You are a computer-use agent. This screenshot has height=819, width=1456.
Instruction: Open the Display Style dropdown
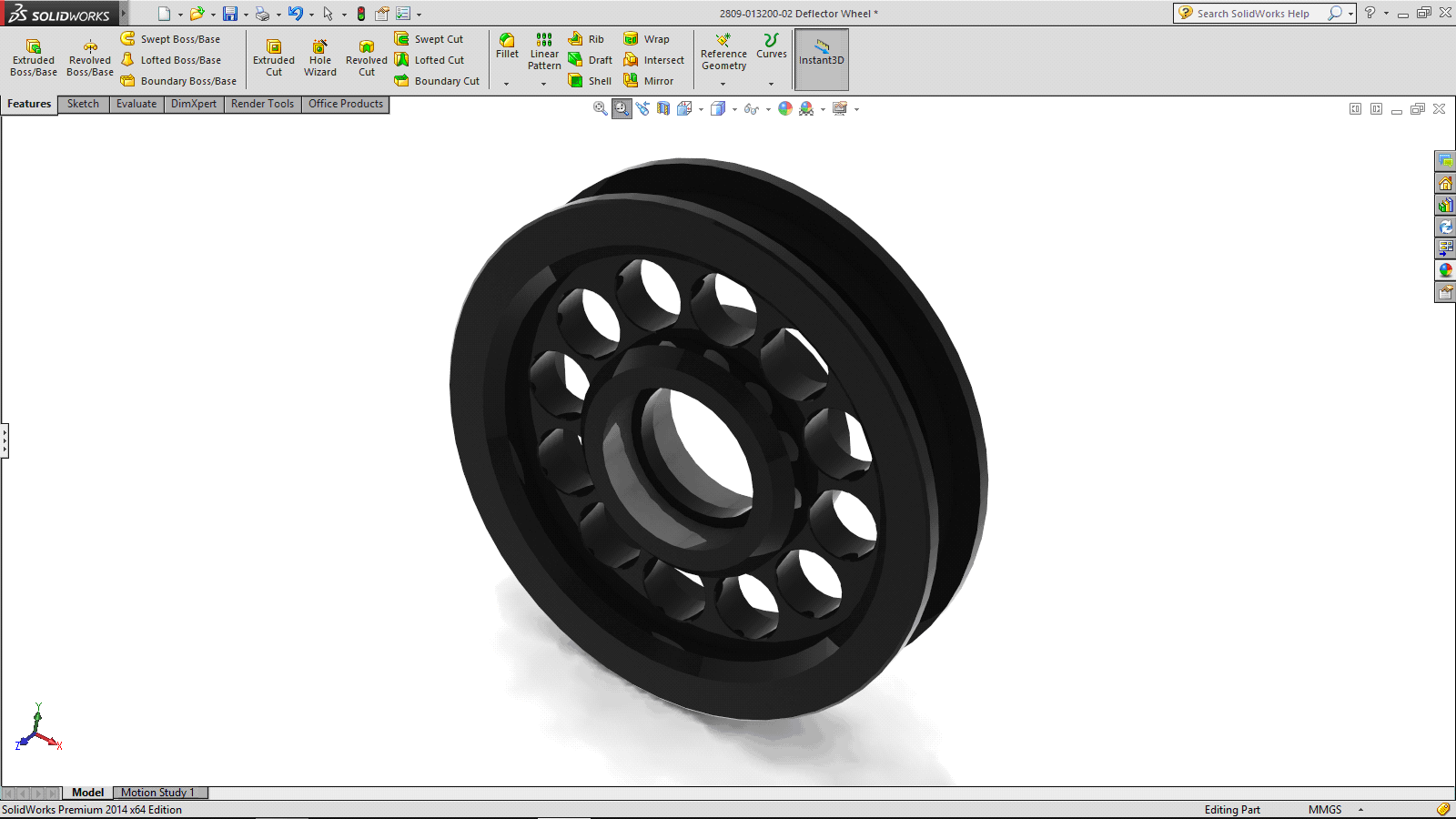click(x=734, y=109)
